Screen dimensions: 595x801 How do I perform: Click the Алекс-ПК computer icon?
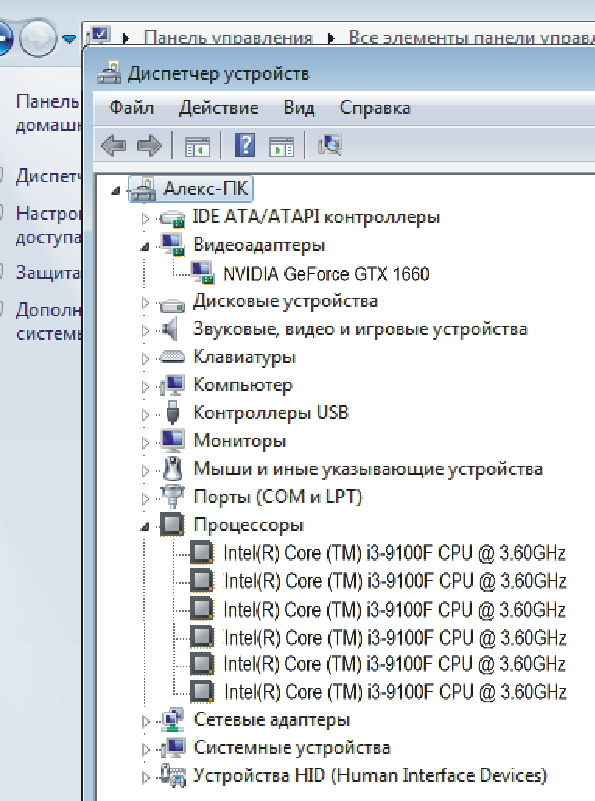click(x=143, y=190)
